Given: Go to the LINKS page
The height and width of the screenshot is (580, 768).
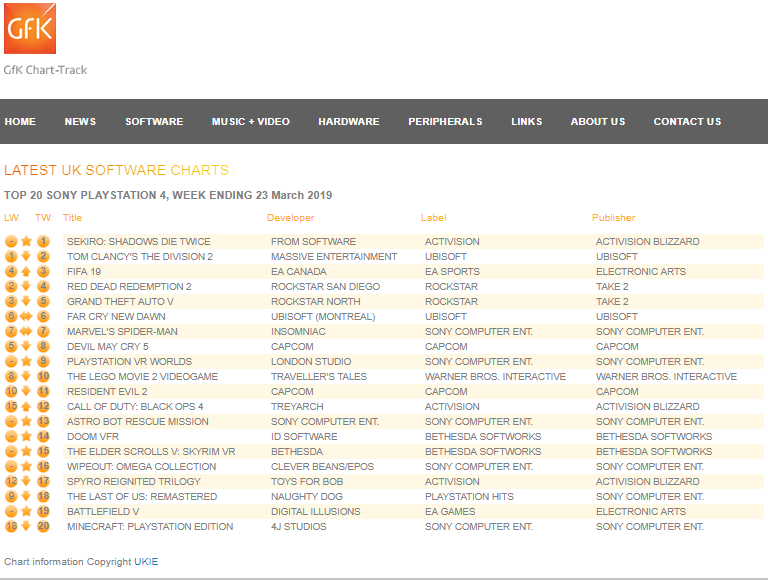Looking at the screenshot, I should click(x=527, y=121).
